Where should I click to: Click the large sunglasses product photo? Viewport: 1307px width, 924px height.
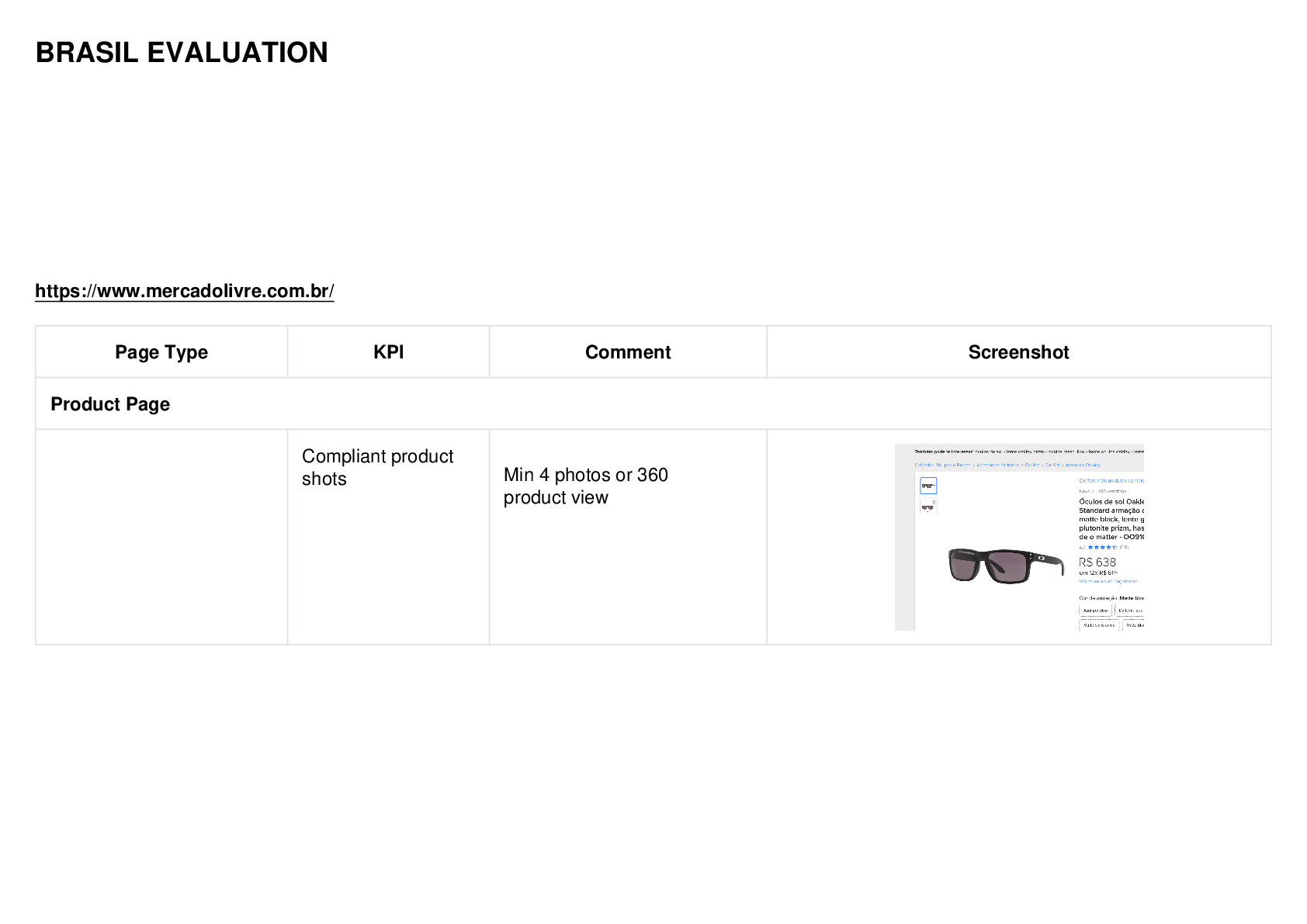1006,565
